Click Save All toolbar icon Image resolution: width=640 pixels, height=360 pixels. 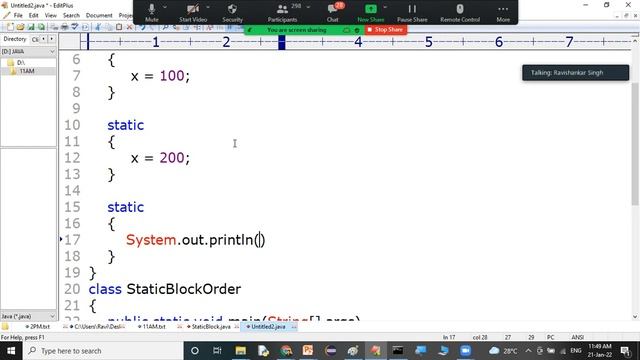(41, 27)
